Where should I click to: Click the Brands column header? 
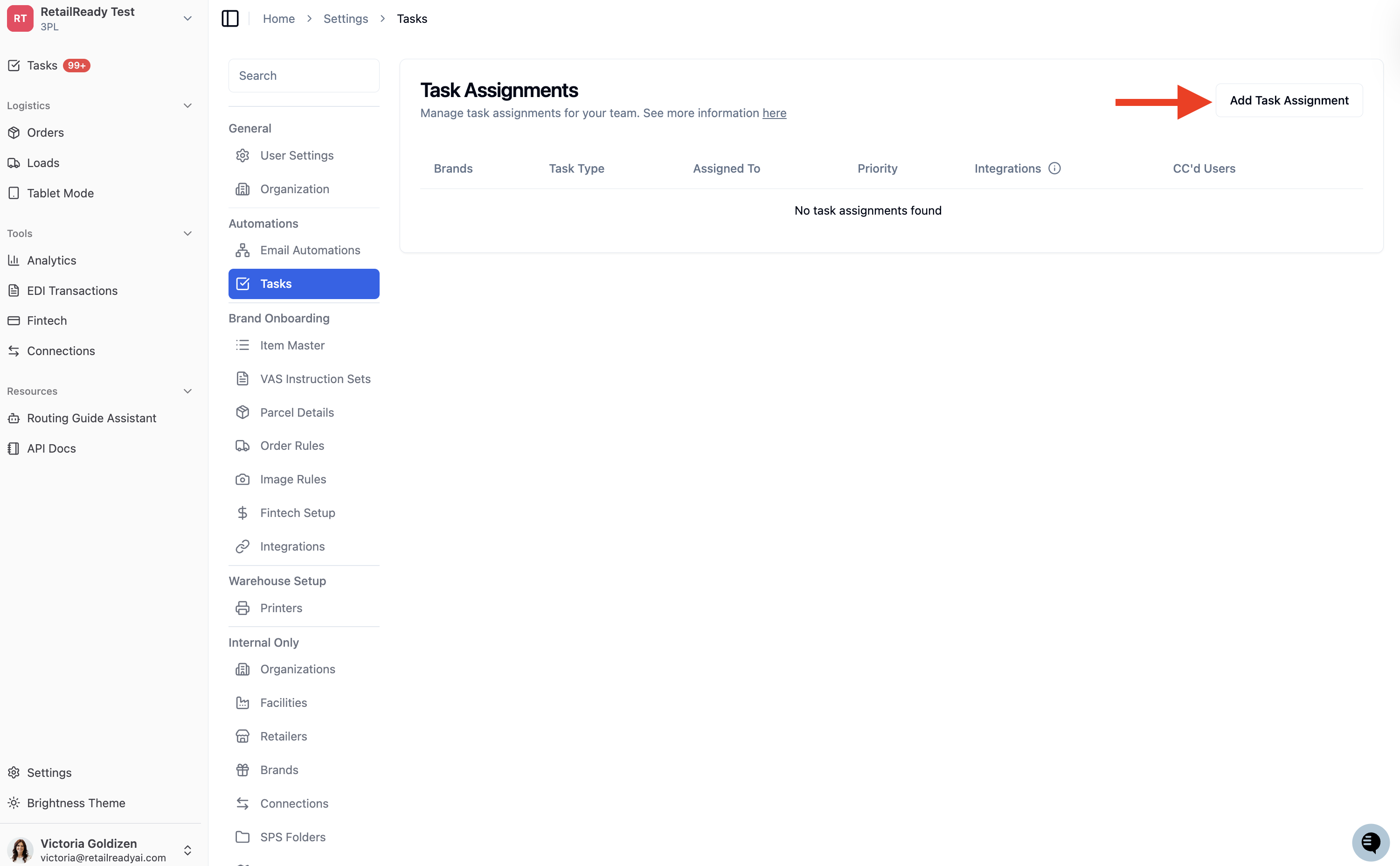pos(453,168)
